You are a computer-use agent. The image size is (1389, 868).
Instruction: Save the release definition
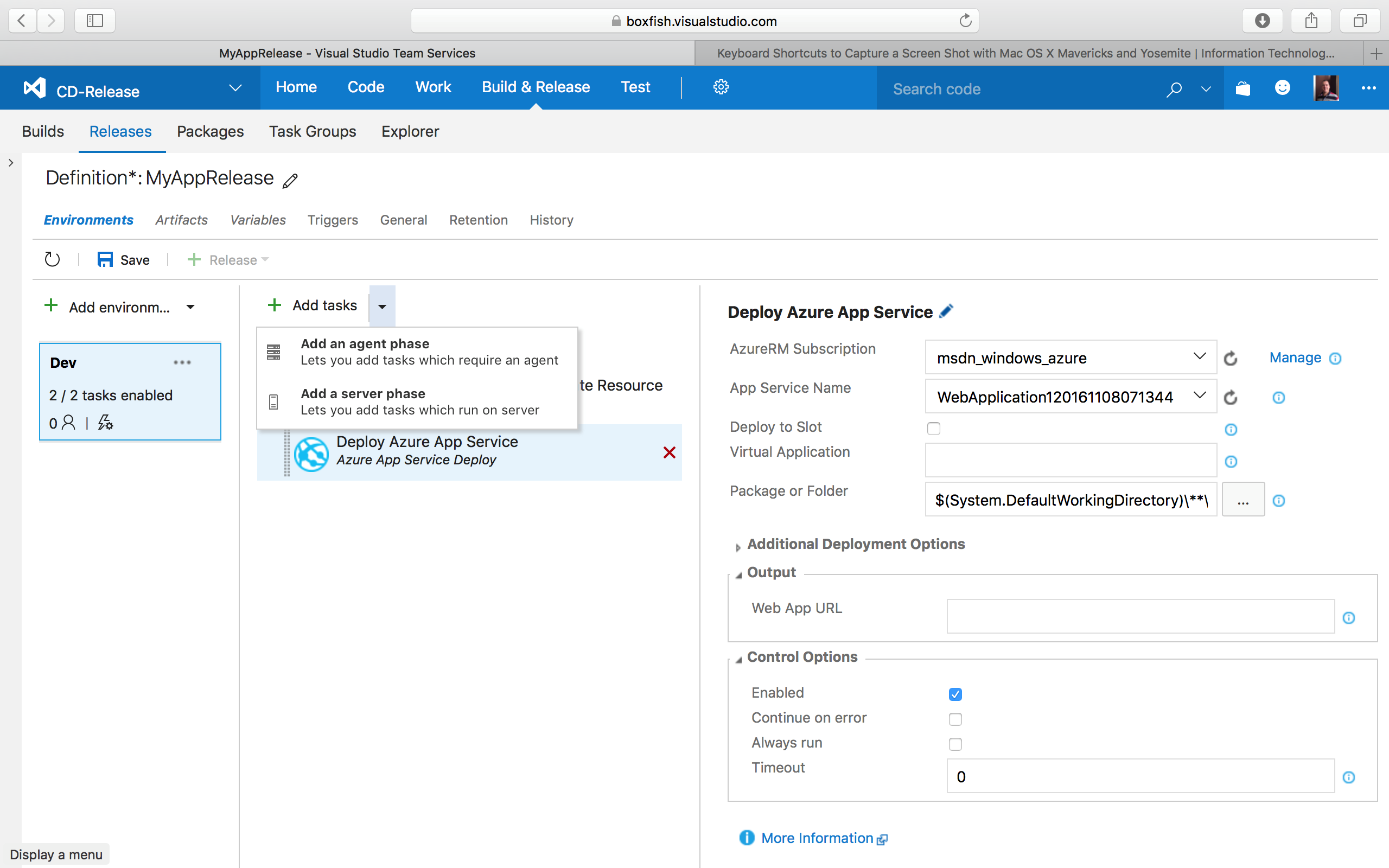tap(123, 259)
